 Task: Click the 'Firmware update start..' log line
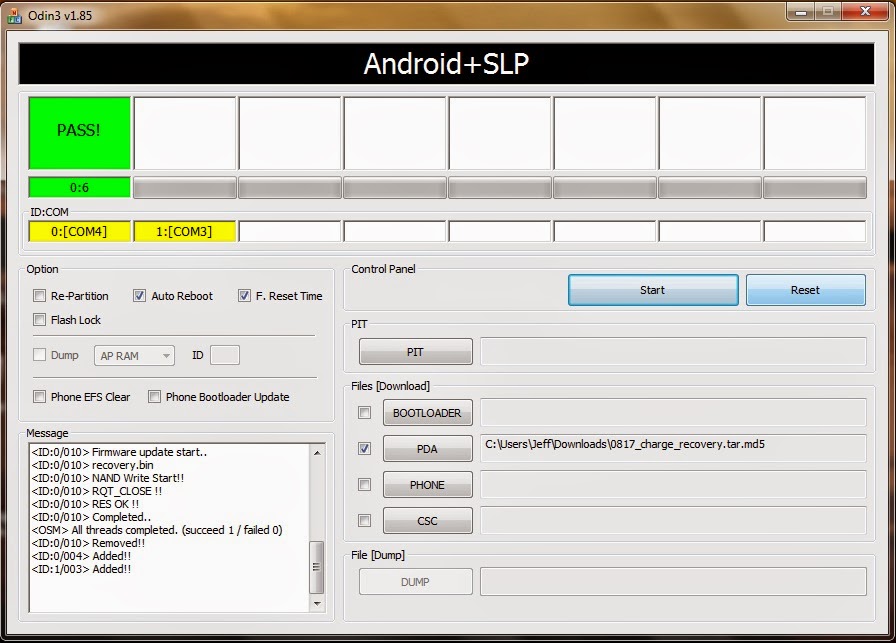point(119,452)
